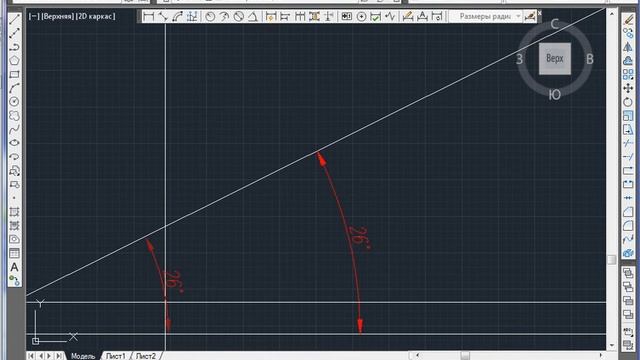Open the [Верхняя] view controls menu

58,16
